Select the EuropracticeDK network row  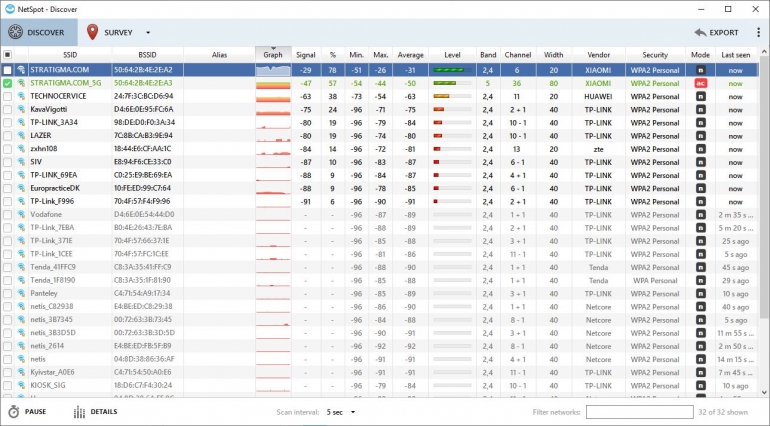coord(379,188)
